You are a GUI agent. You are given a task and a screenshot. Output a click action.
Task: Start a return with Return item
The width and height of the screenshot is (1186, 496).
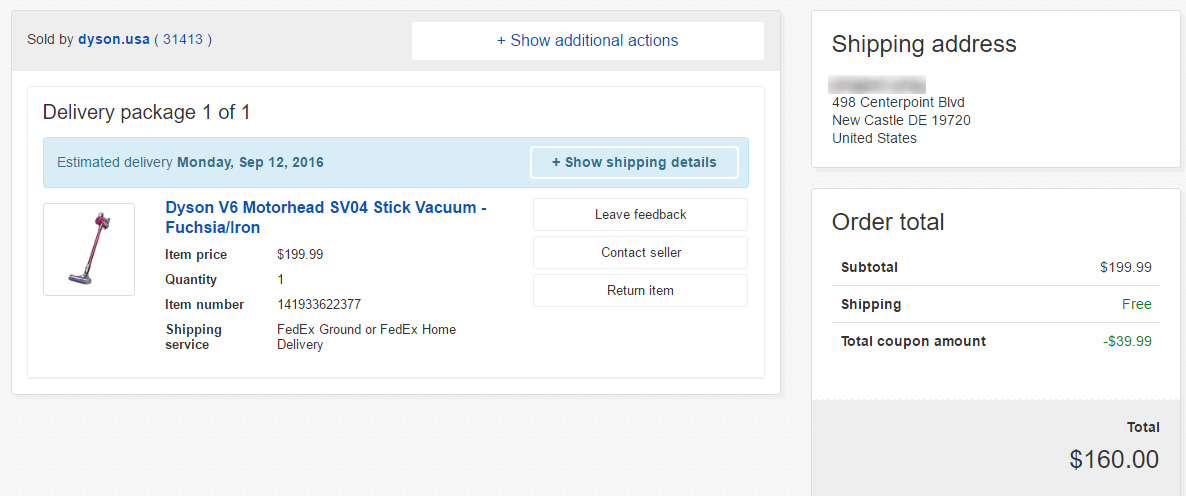coord(640,291)
